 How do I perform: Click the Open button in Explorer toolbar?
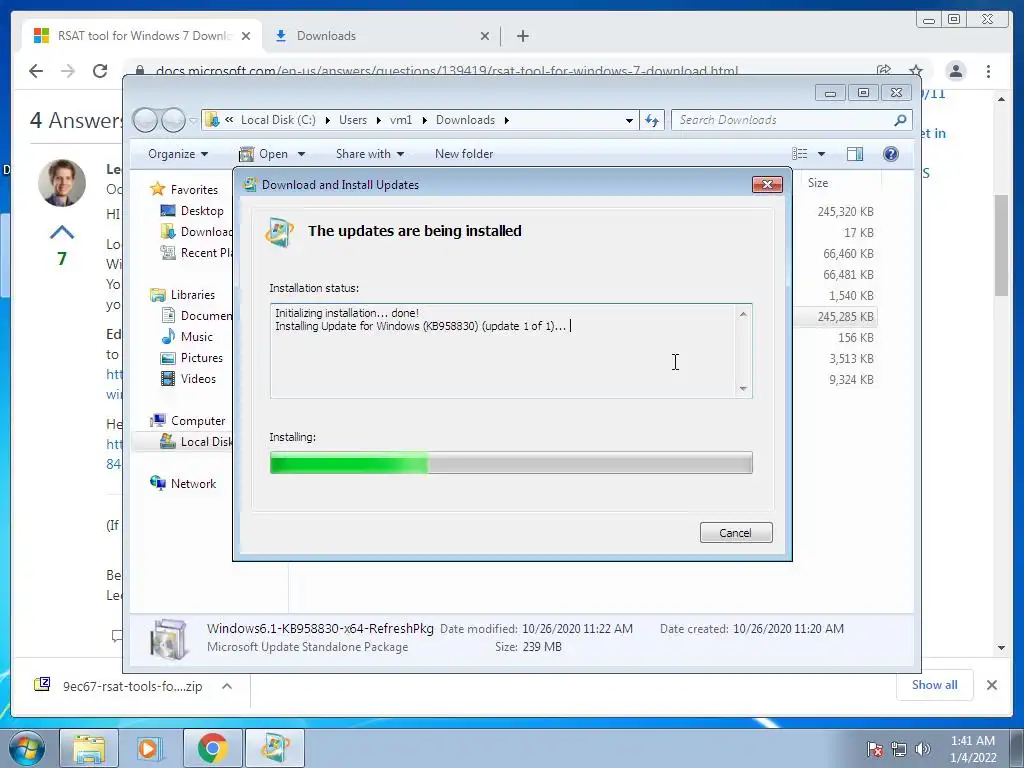(264, 154)
